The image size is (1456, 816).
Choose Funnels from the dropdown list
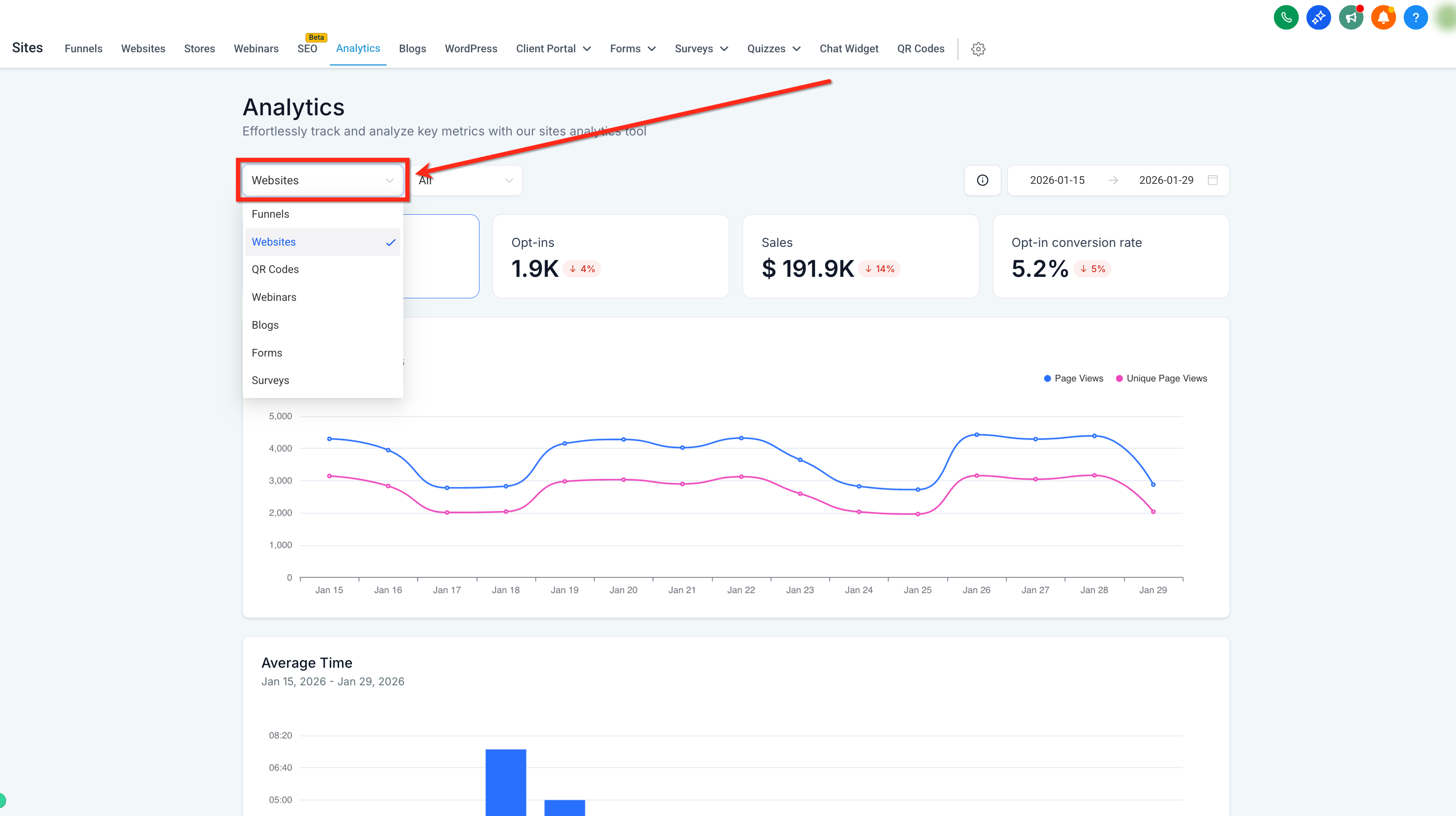pyautogui.click(x=323, y=214)
